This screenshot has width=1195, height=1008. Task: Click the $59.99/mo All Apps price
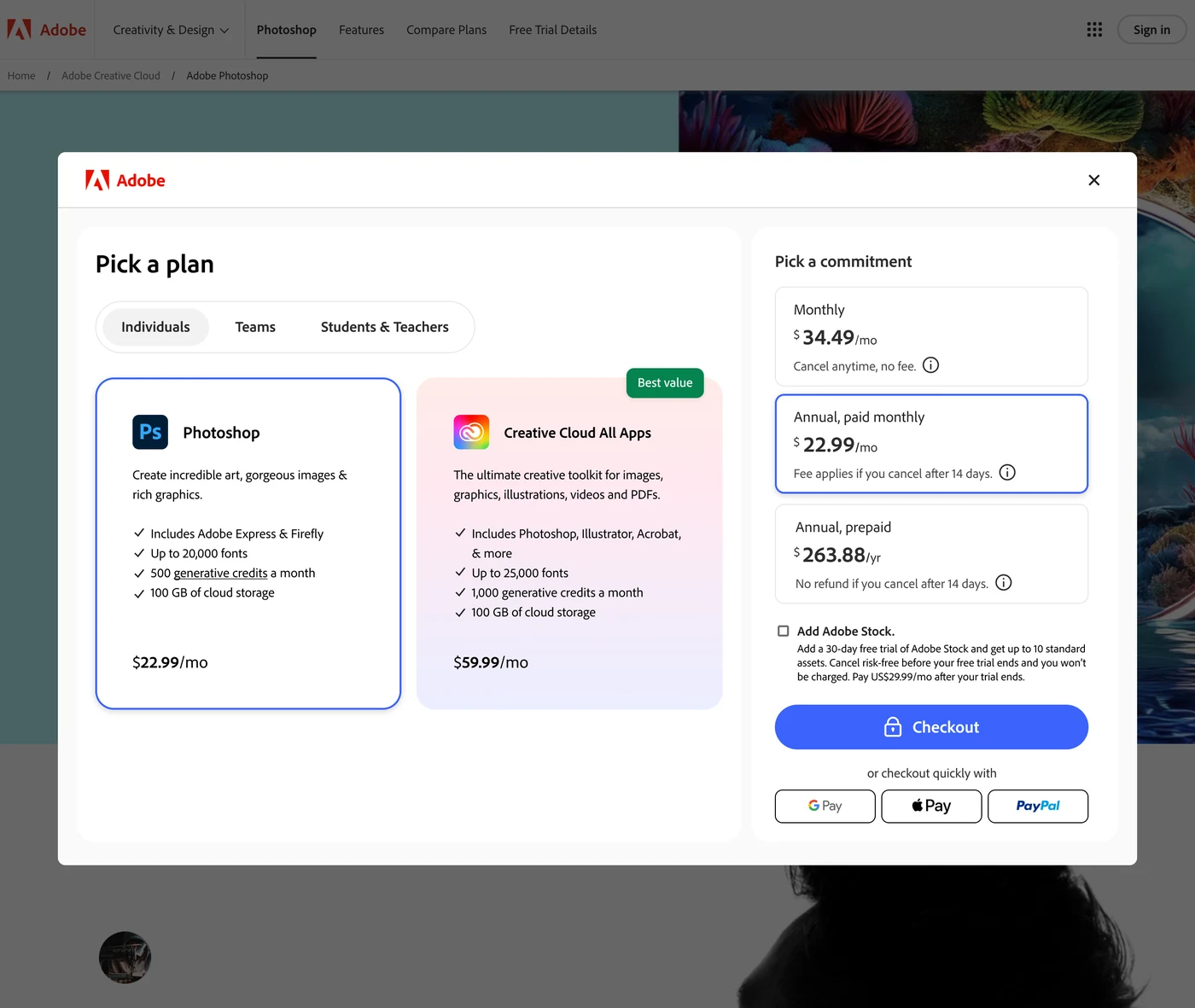point(491,662)
